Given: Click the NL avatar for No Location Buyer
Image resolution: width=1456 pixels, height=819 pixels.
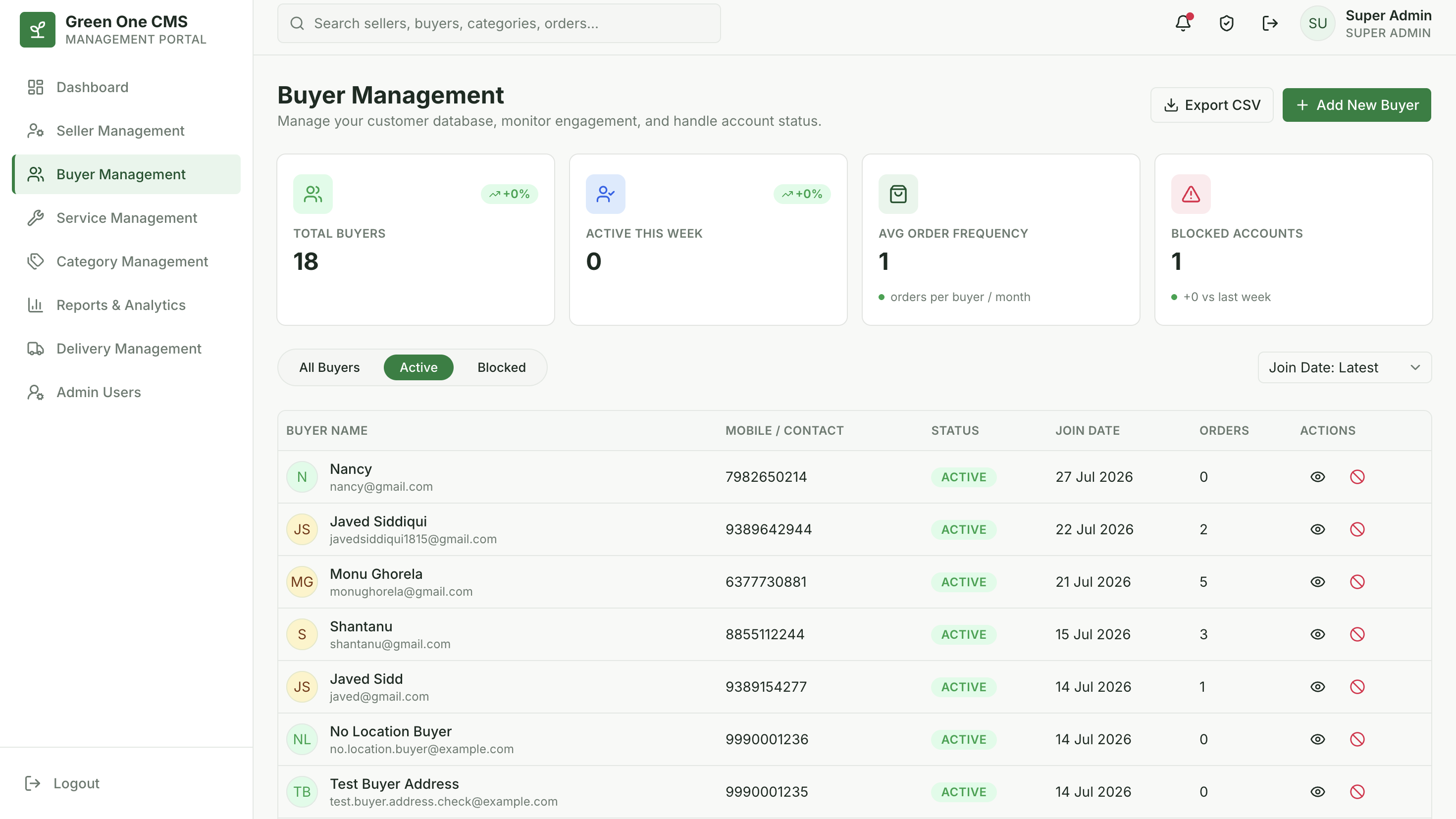Looking at the screenshot, I should coord(302,739).
